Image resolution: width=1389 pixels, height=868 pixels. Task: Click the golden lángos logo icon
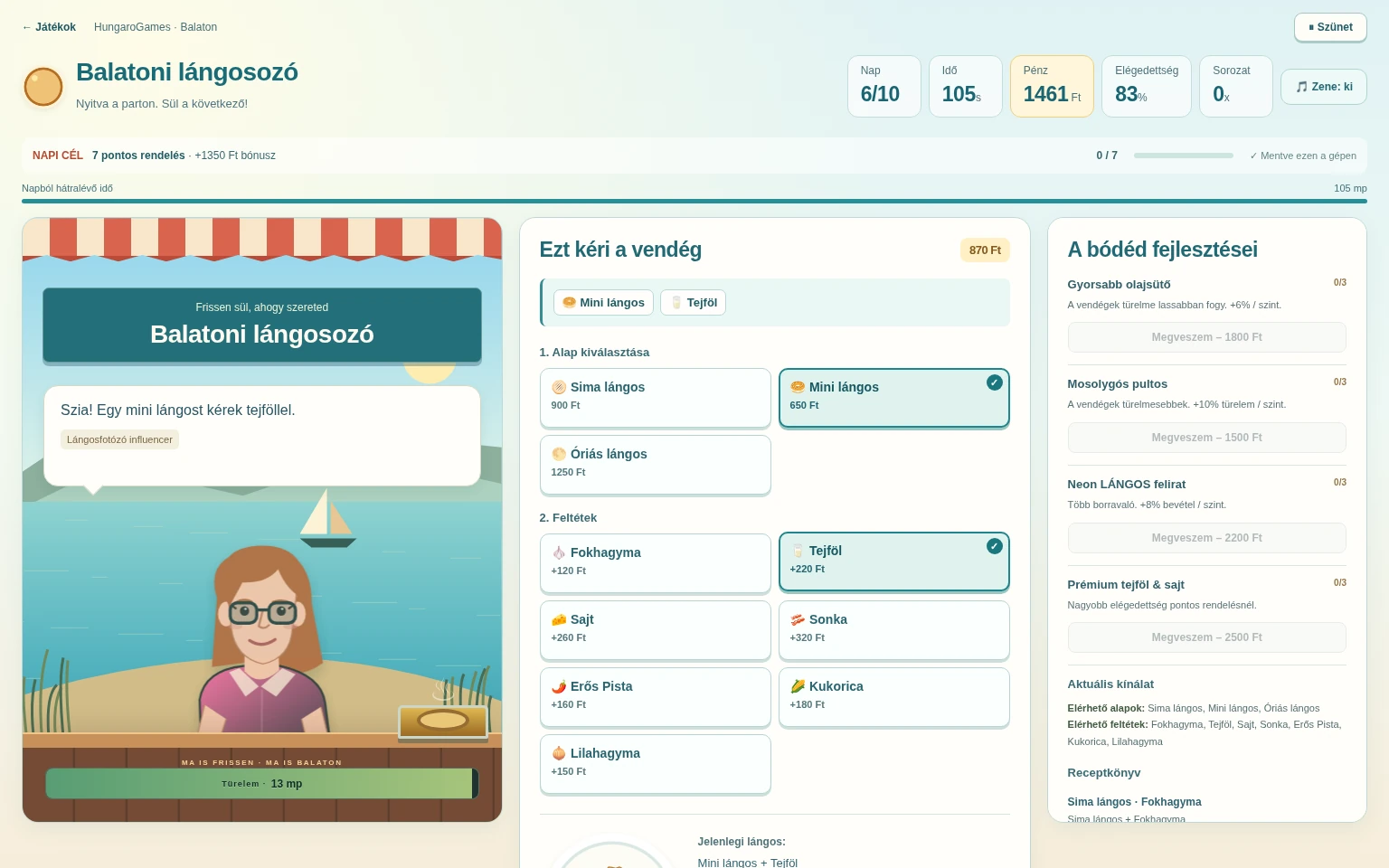(x=43, y=87)
